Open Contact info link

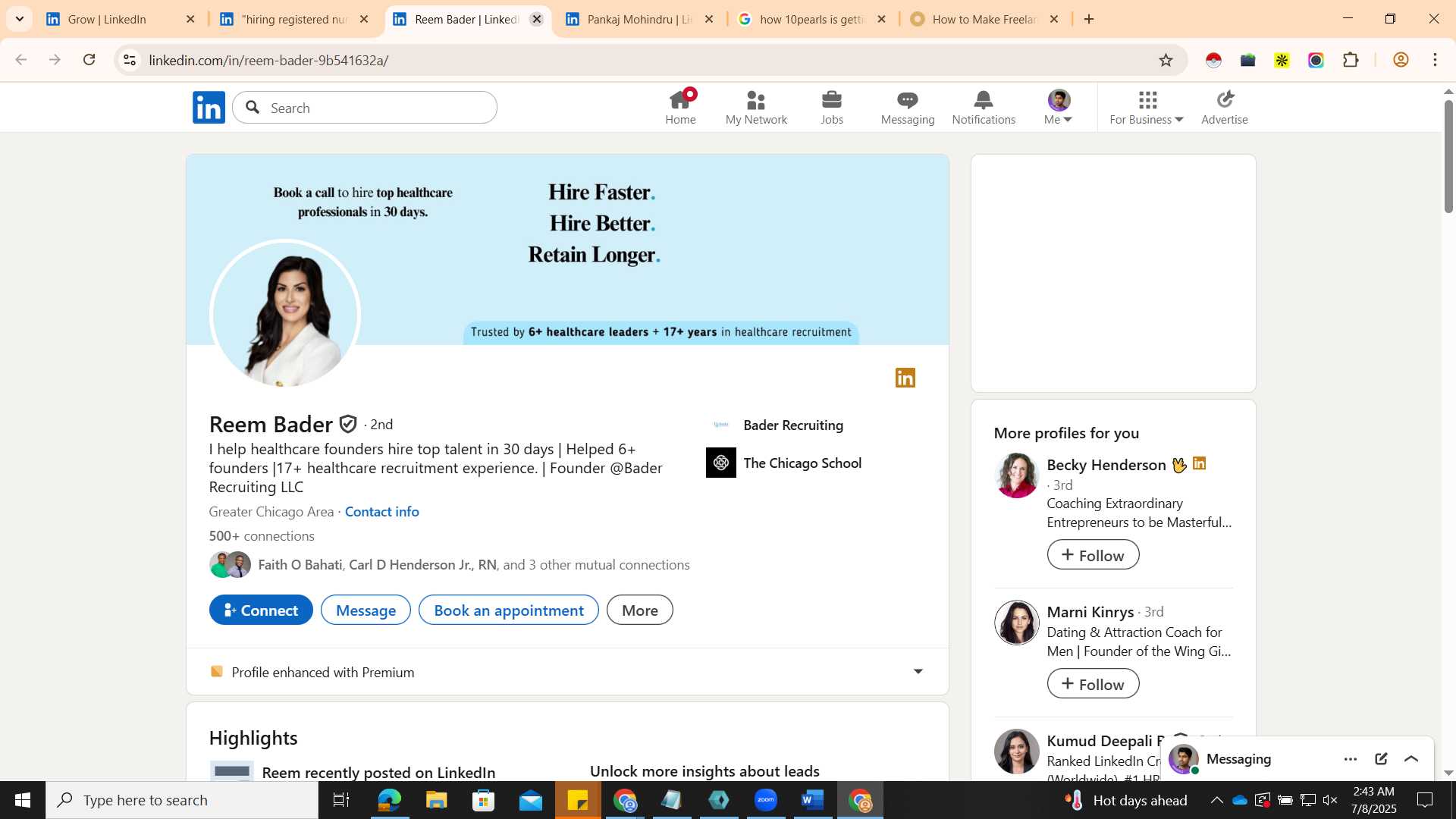tap(381, 512)
